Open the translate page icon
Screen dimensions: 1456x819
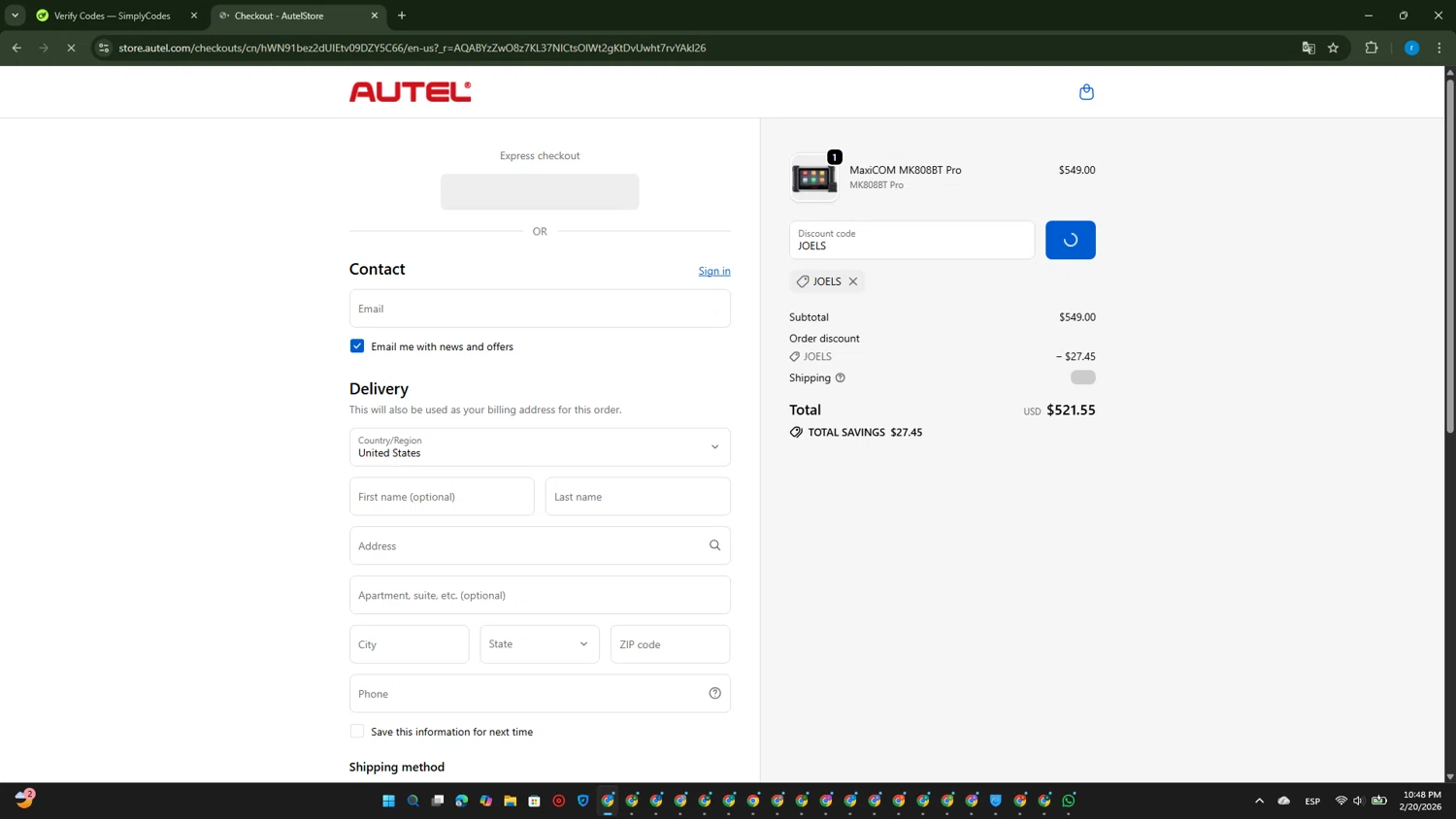point(1308,48)
